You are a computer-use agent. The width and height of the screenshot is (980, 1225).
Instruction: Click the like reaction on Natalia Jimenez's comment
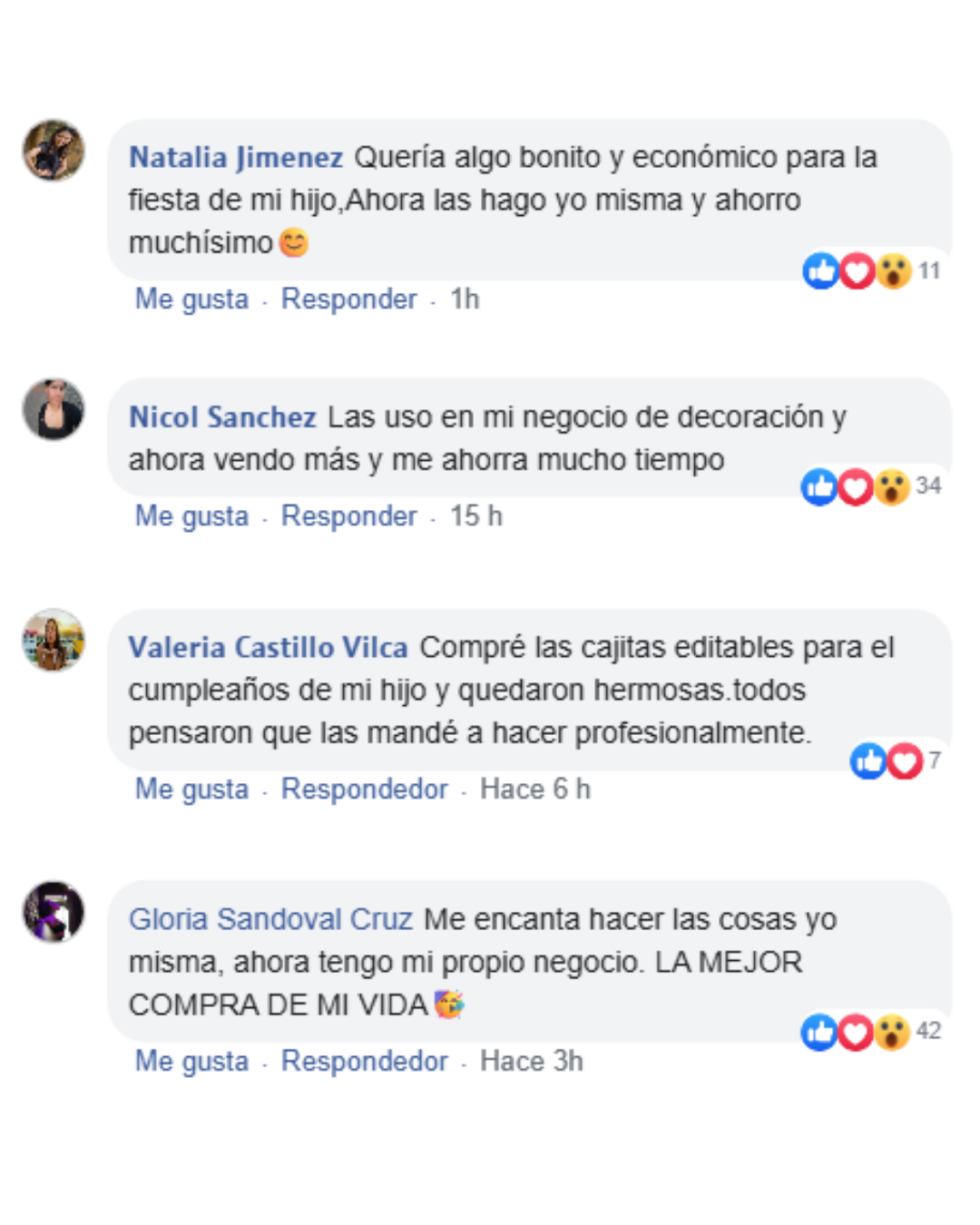pos(820,270)
